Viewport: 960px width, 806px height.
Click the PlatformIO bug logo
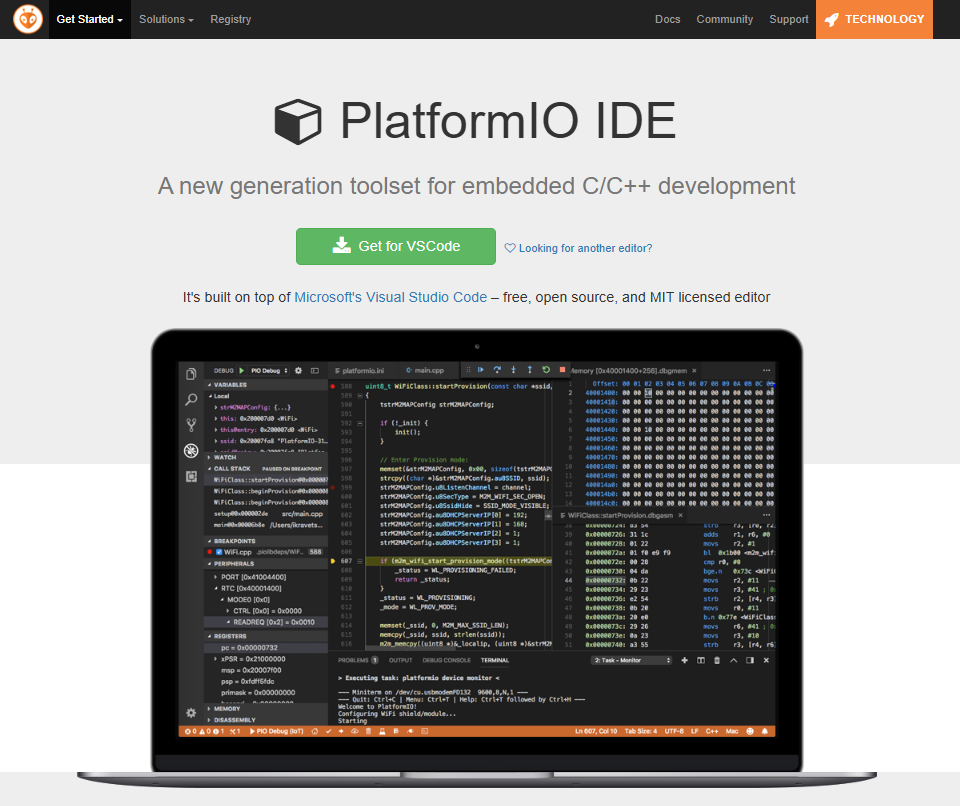pos(28,19)
